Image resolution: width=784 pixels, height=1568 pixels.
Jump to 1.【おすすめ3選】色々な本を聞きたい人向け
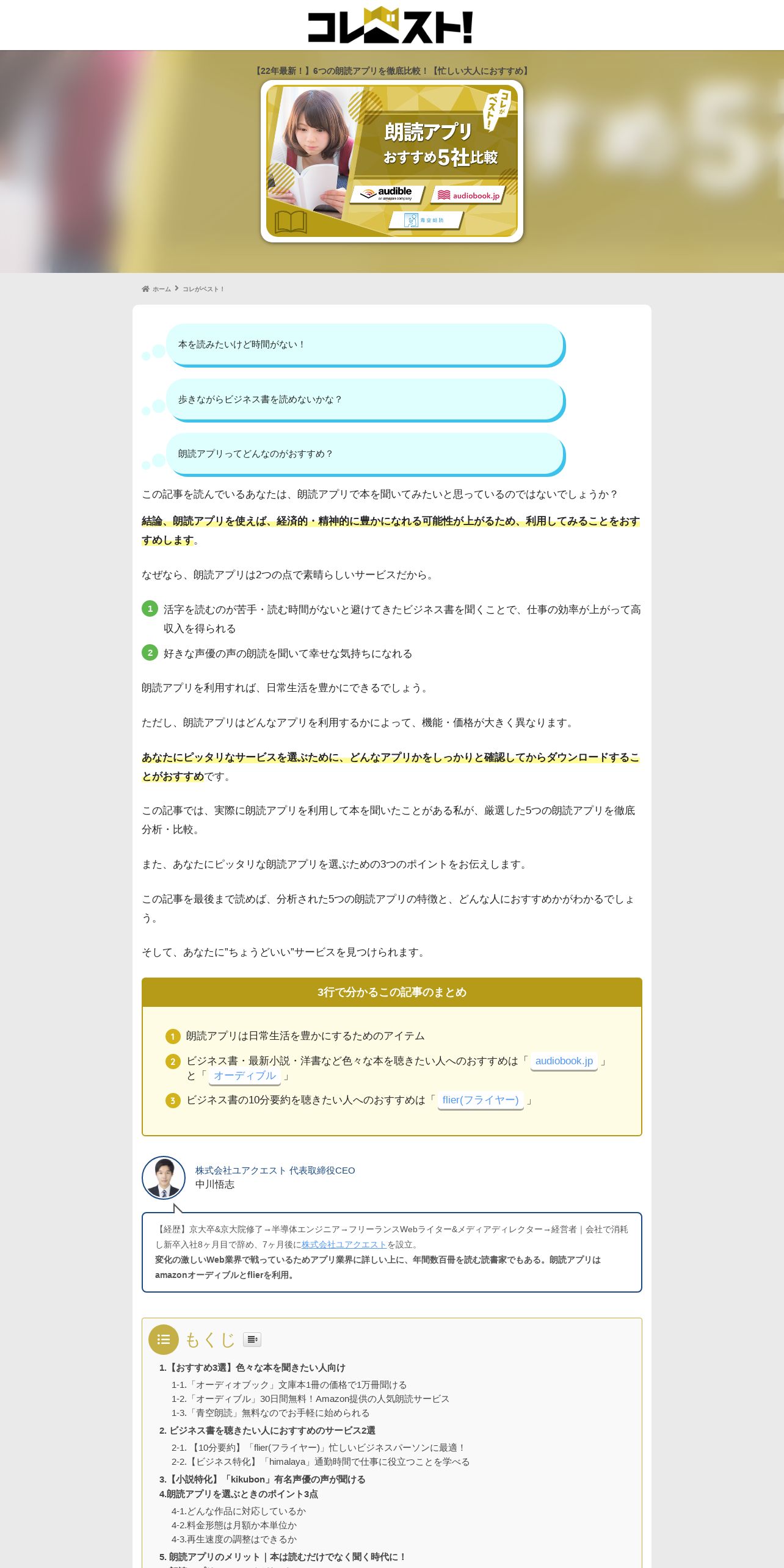tap(252, 1368)
